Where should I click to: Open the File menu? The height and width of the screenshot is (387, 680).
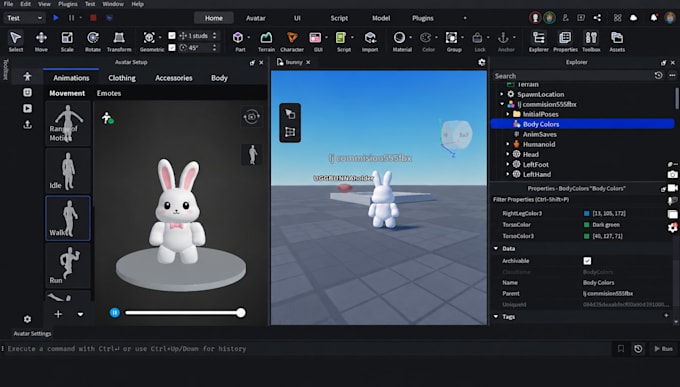(8, 4)
